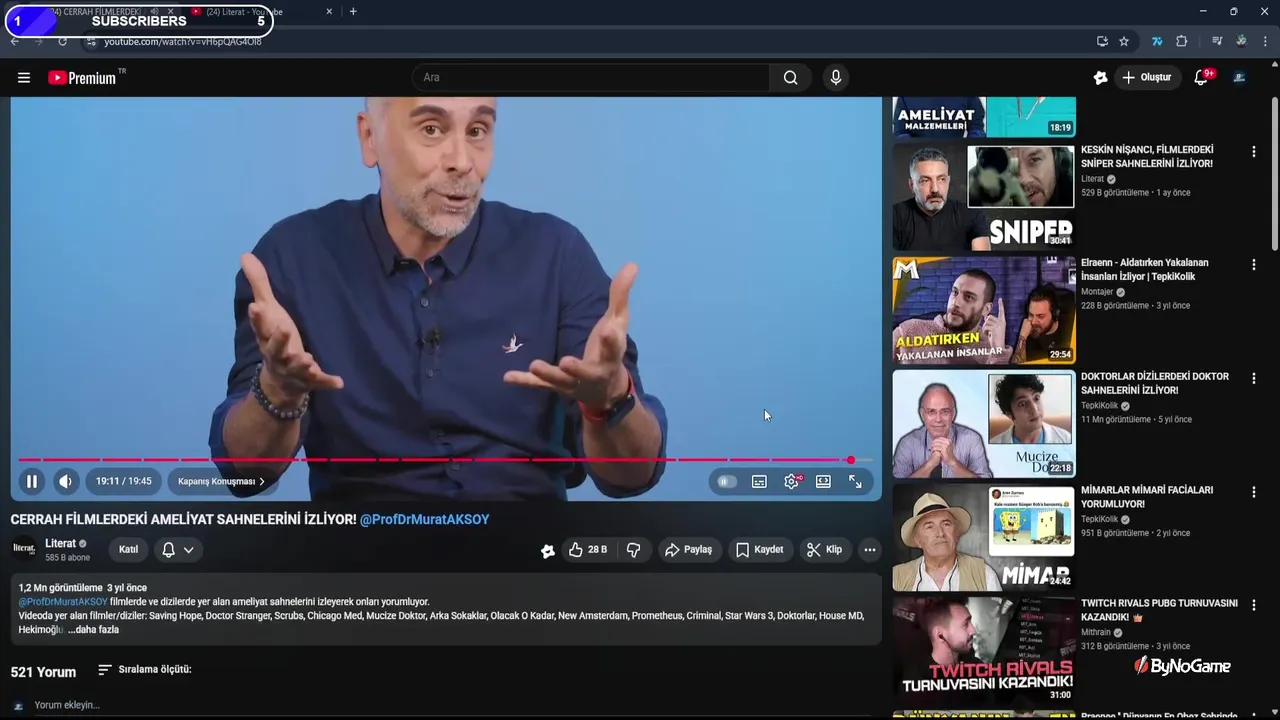Toggle the autoplay switch in the player

coord(727,481)
